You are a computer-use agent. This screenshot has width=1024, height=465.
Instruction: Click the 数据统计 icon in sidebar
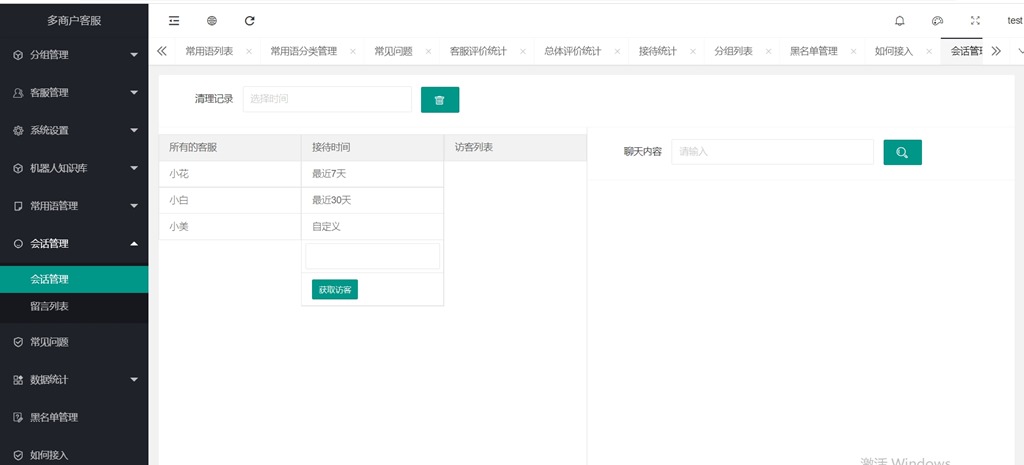click(x=18, y=380)
